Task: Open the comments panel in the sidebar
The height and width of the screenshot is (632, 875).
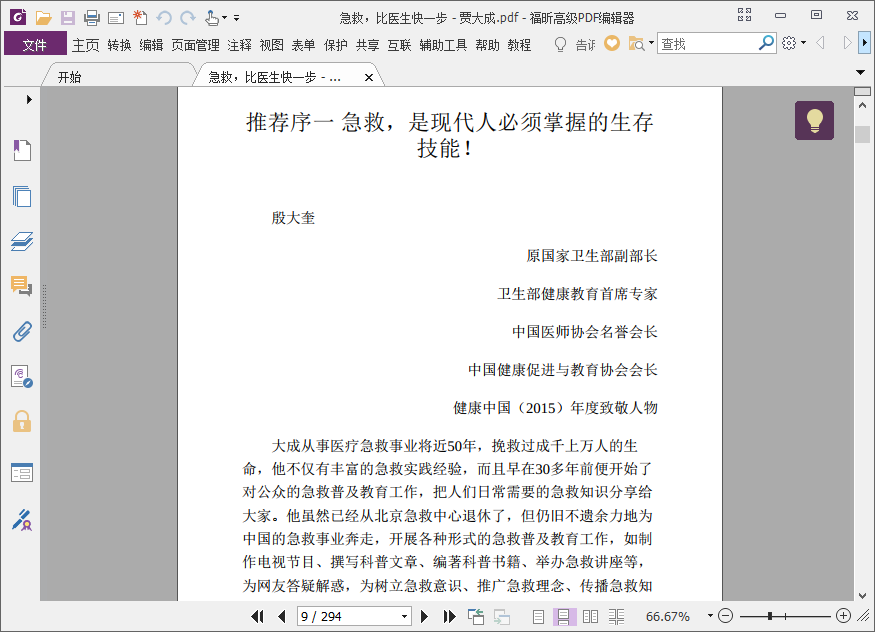Action: pos(22,286)
